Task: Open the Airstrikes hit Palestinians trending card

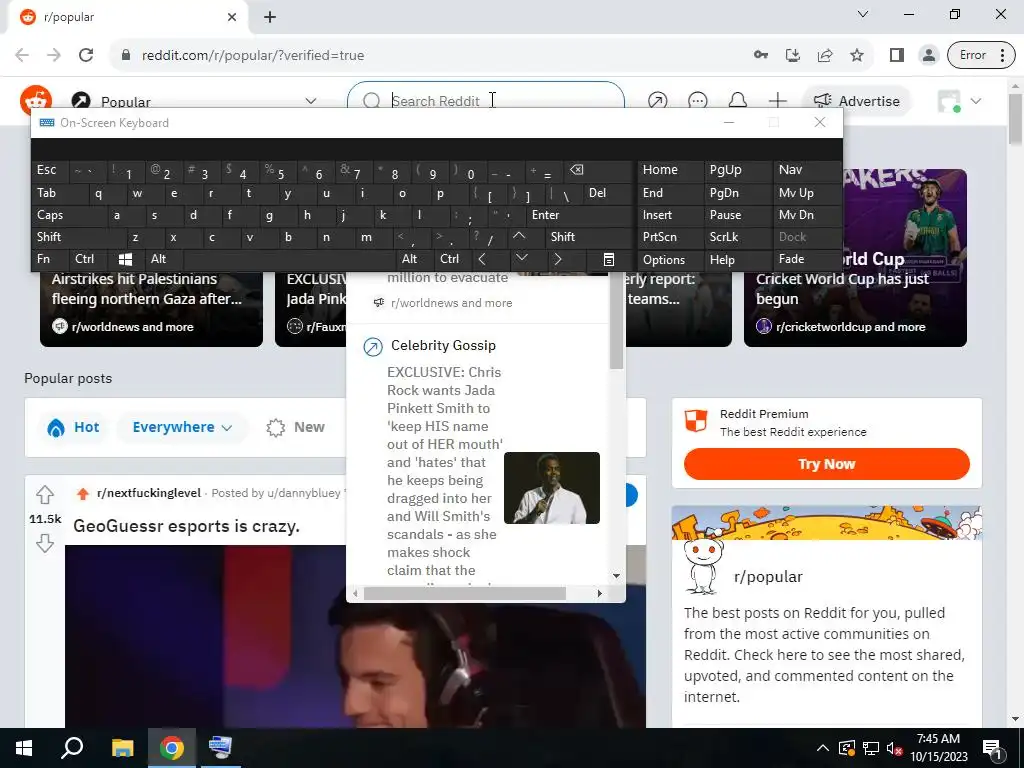Action: click(152, 308)
